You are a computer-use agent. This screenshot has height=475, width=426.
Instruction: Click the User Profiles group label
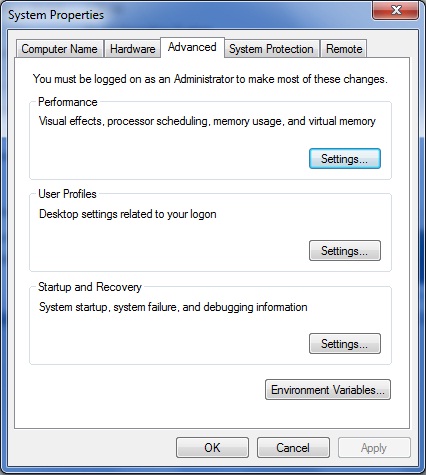tap(67, 194)
